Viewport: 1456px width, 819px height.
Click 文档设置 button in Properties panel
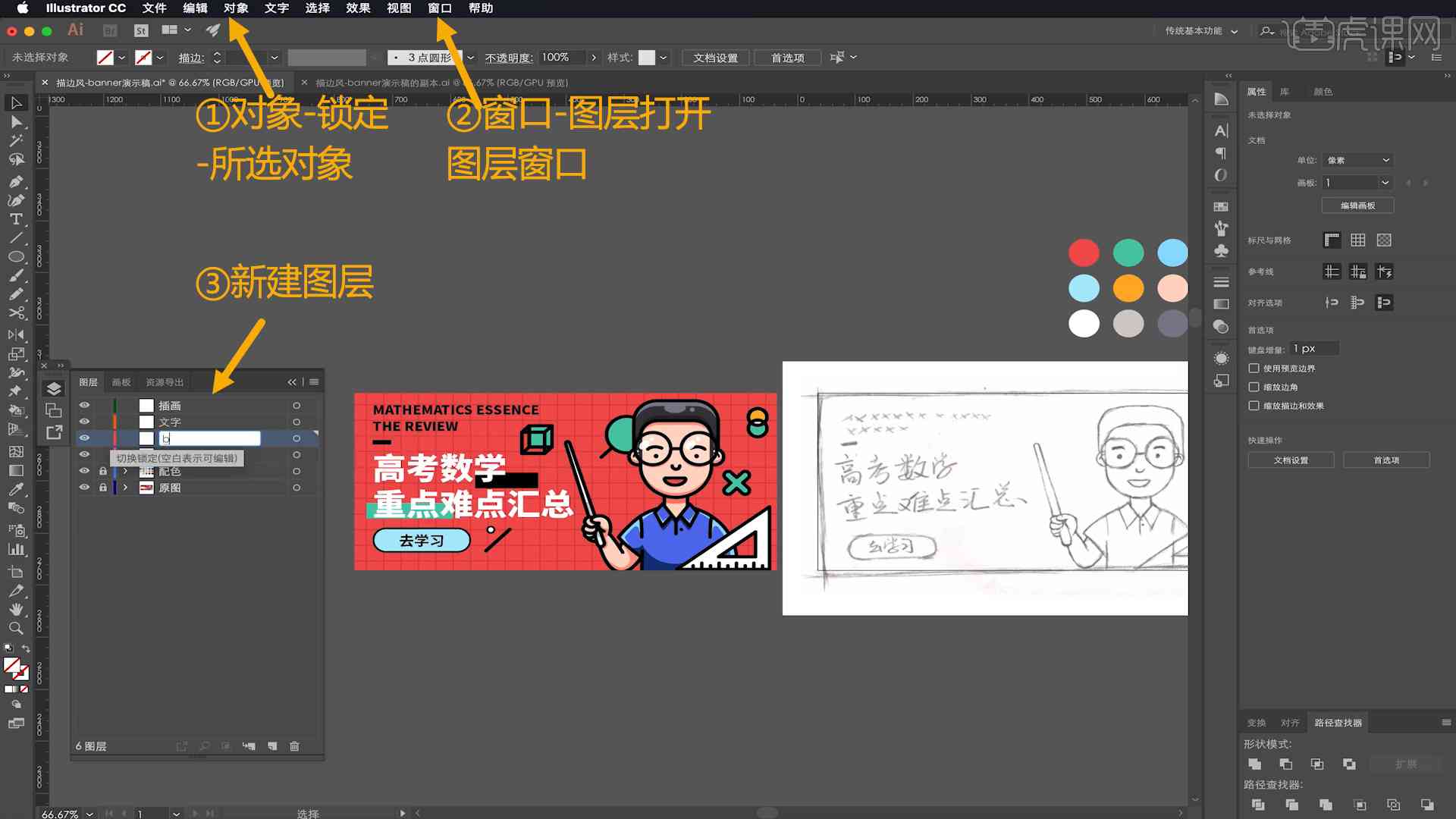(x=1292, y=460)
